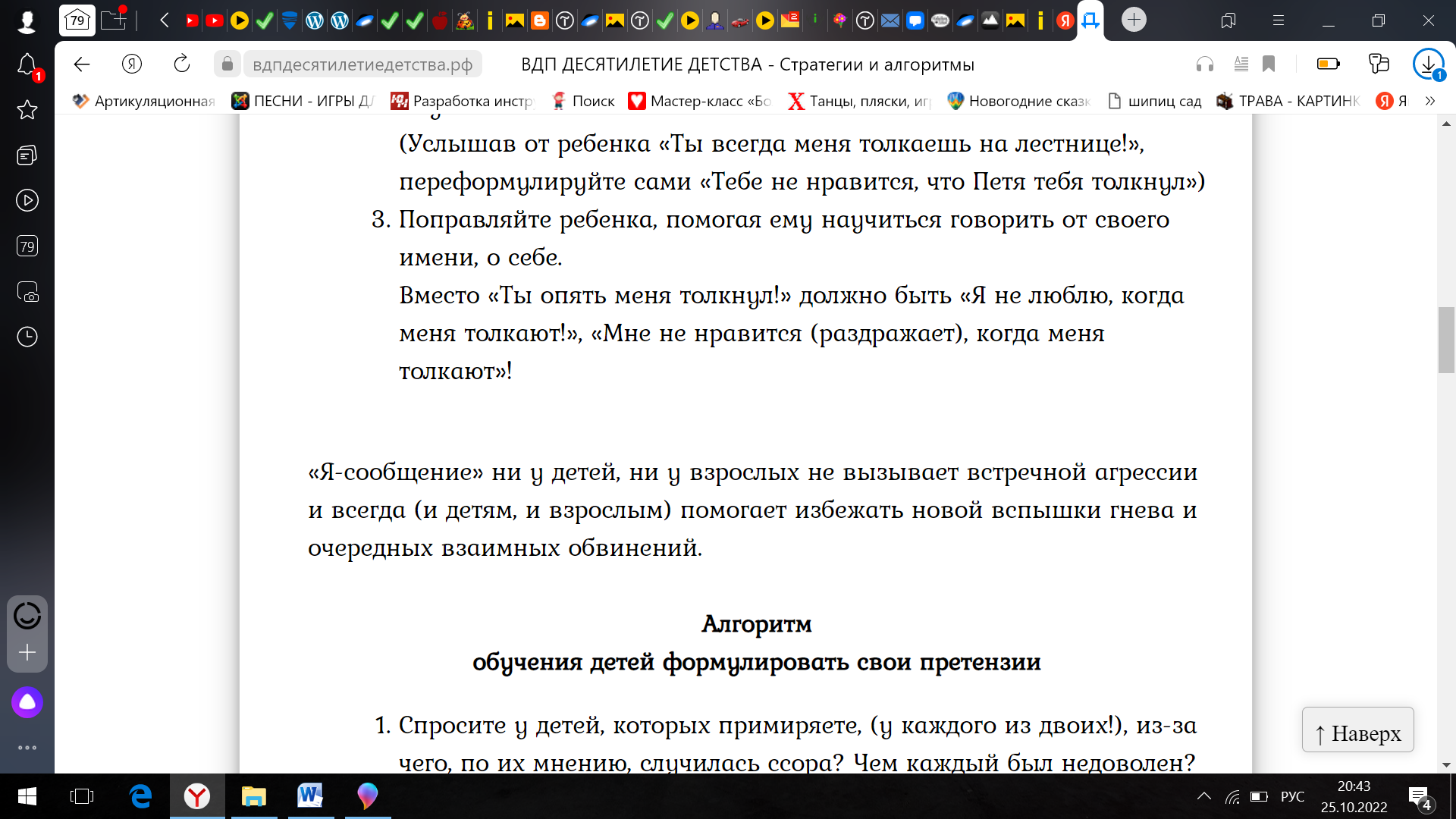Open the video play icon in sidebar
Image resolution: width=1456 pixels, height=819 pixels.
pyautogui.click(x=27, y=201)
